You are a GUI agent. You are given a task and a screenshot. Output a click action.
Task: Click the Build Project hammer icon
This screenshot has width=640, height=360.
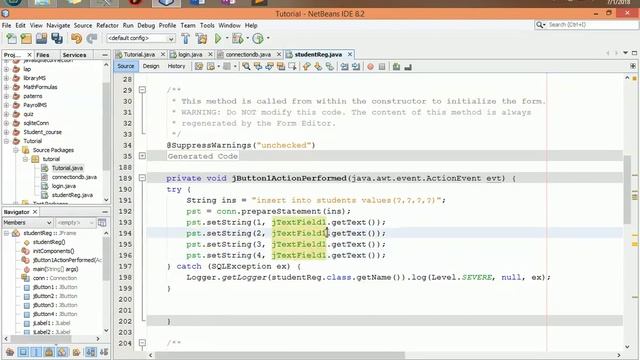pos(185,39)
